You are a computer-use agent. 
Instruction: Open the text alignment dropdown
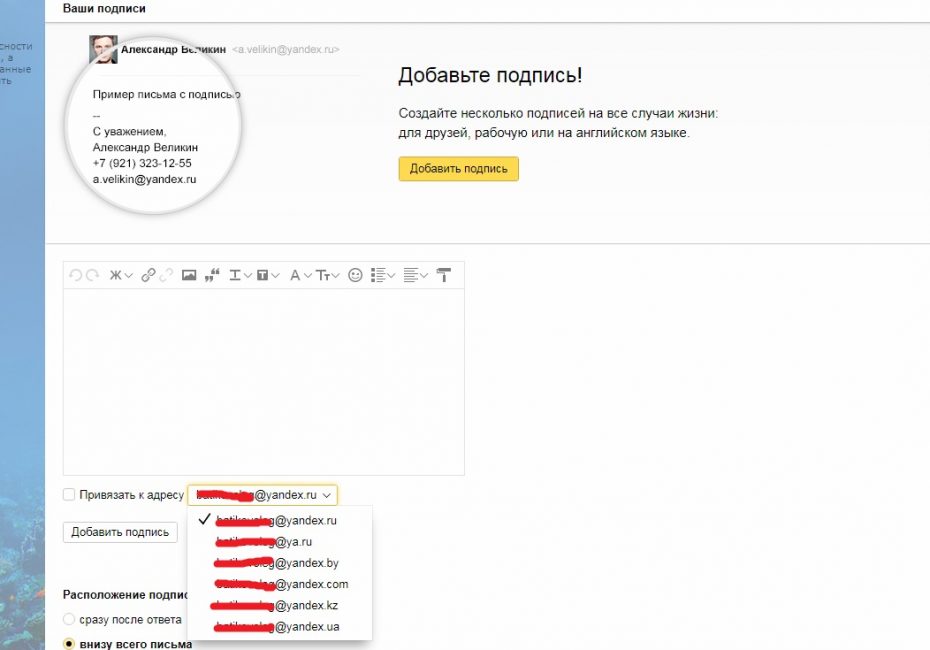(415, 275)
